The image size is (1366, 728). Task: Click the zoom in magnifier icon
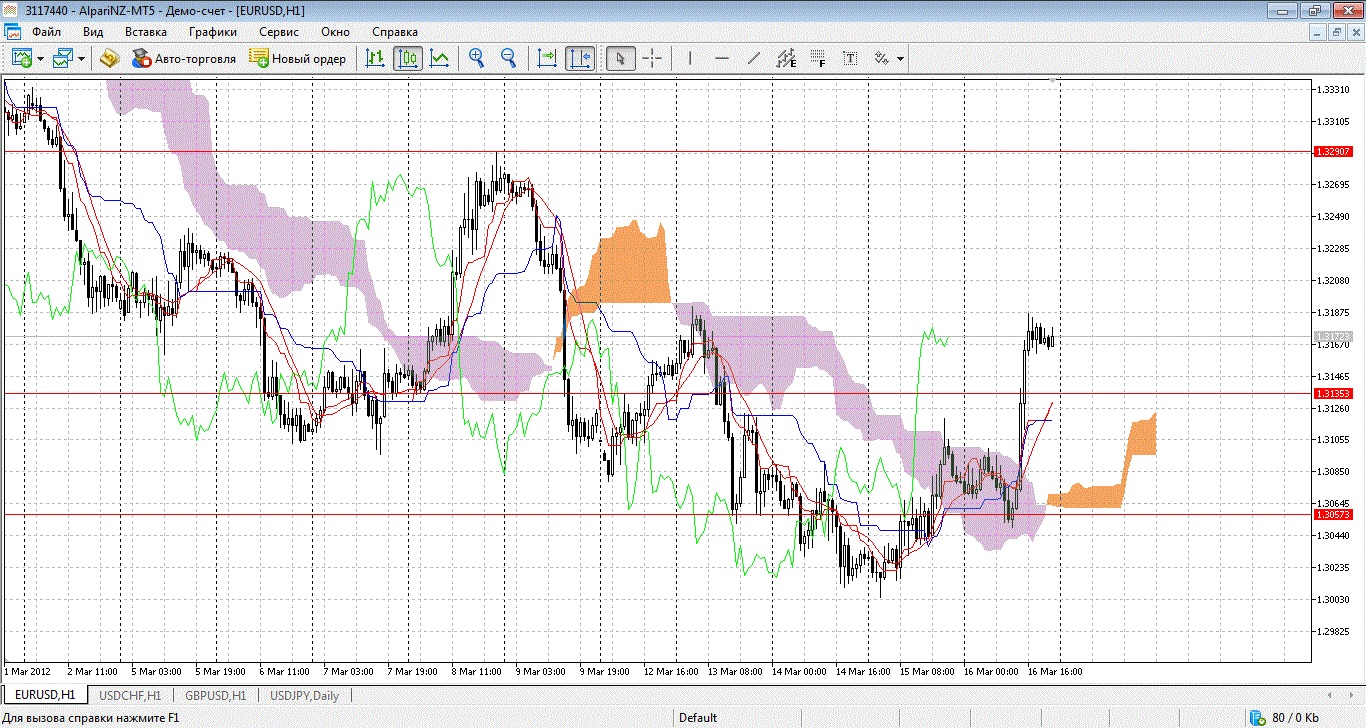(x=477, y=58)
